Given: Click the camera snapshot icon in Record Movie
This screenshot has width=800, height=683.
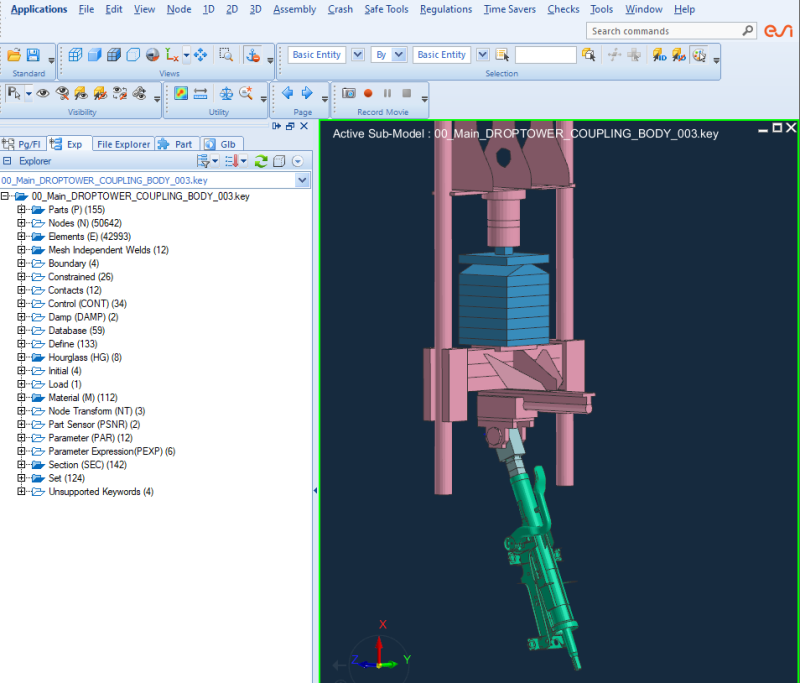Looking at the screenshot, I should pos(349,93).
